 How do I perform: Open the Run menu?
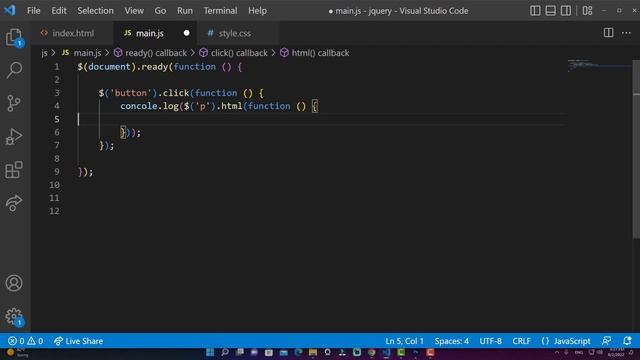click(x=185, y=11)
